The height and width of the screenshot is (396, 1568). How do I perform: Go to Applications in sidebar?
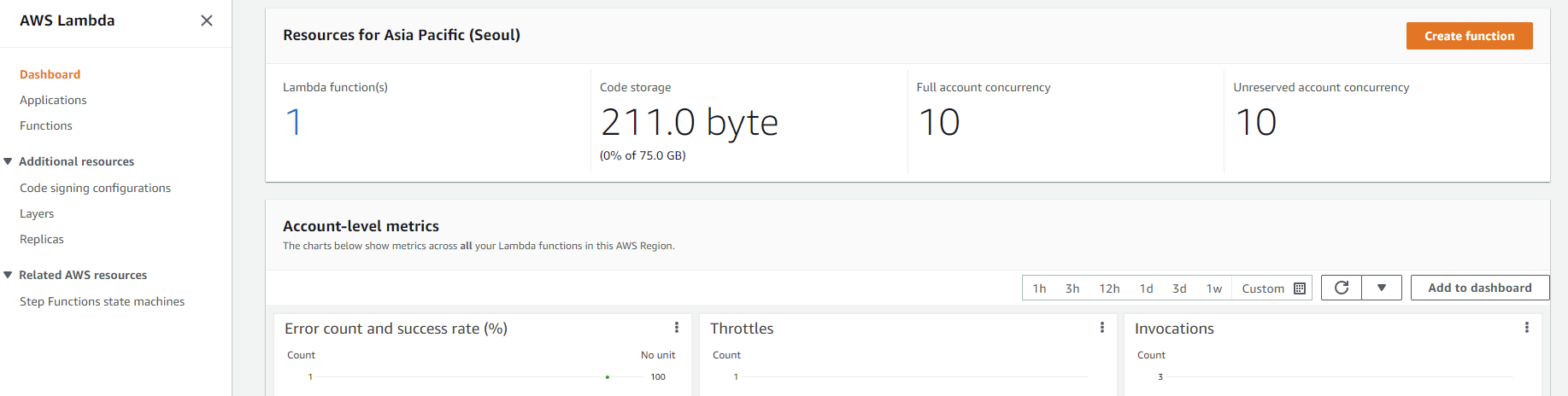coord(53,100)
